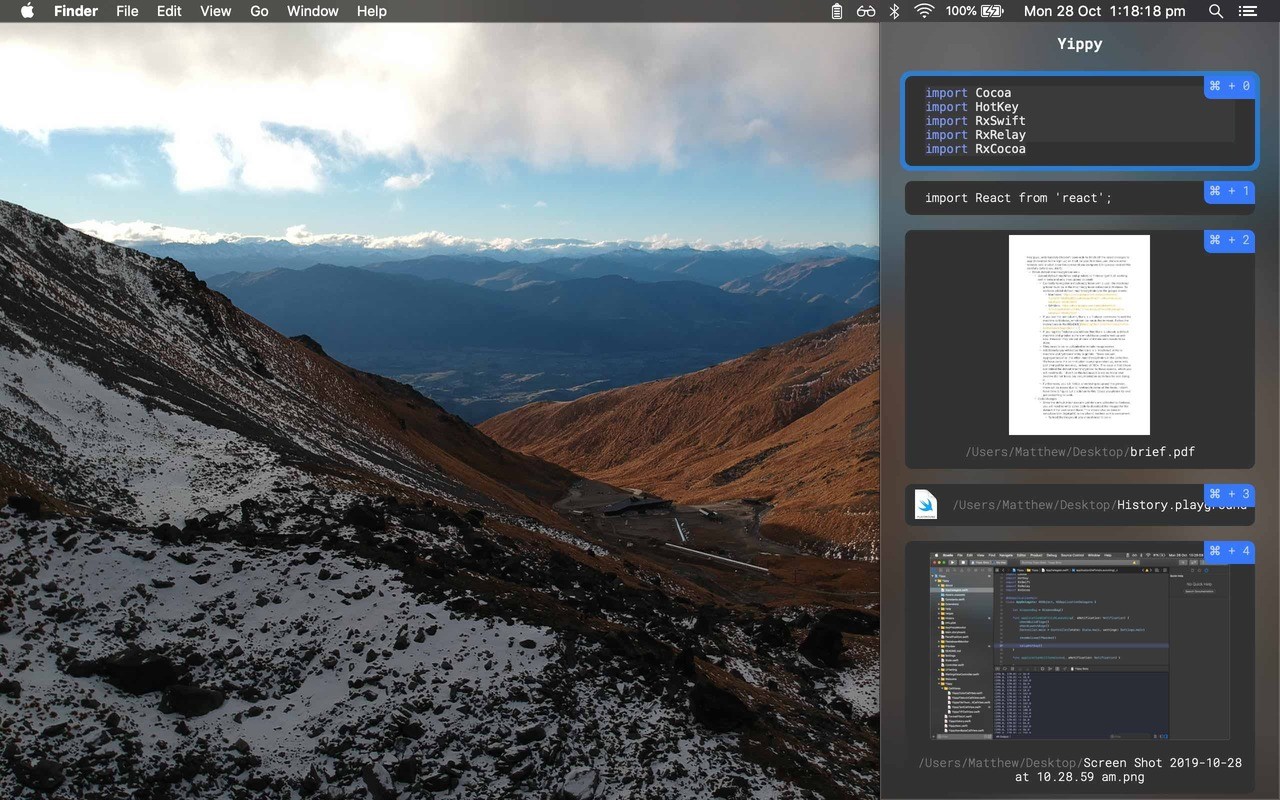
Task: Open the Window menu
Action: coord(312,11)
